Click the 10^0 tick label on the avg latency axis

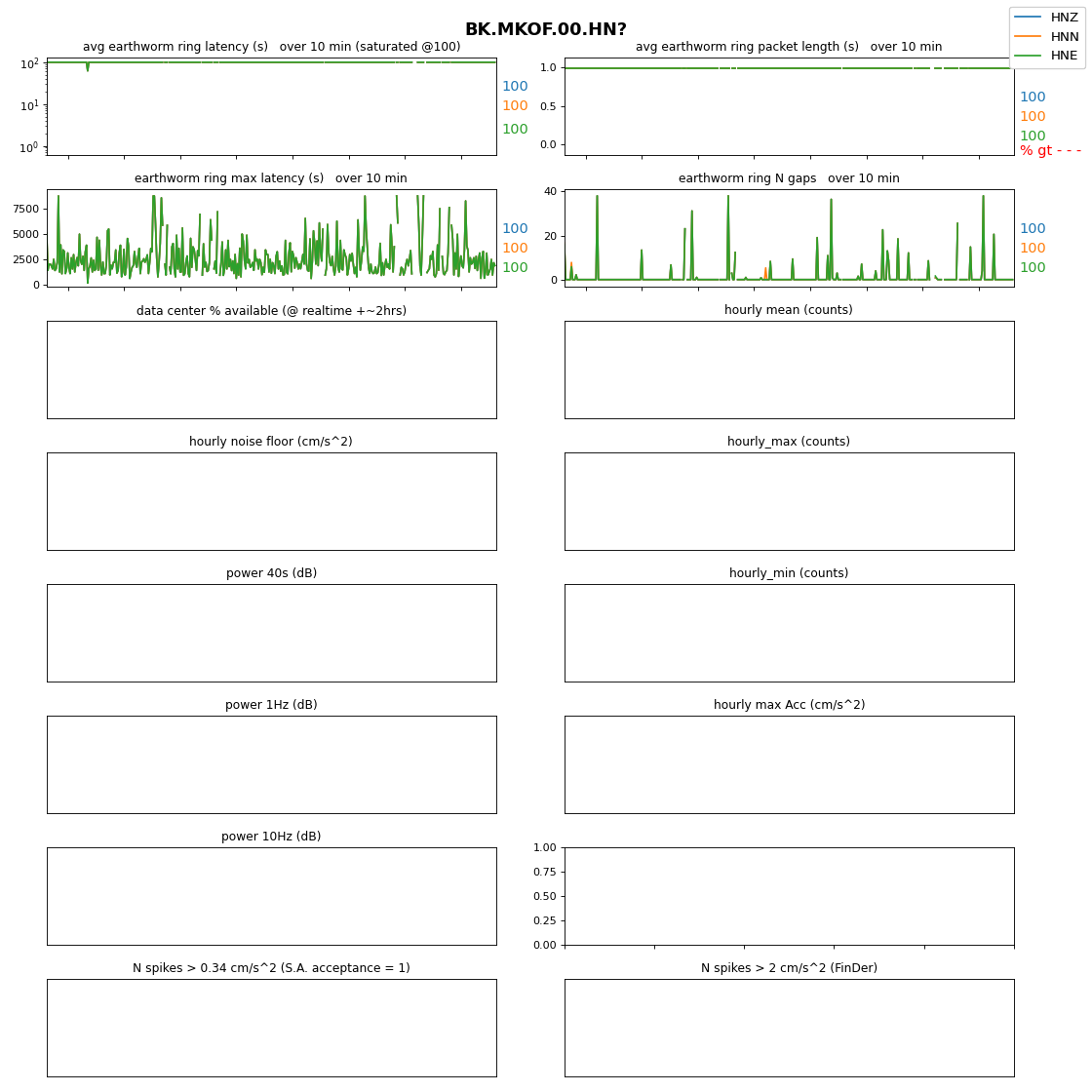tap(29, 147)
